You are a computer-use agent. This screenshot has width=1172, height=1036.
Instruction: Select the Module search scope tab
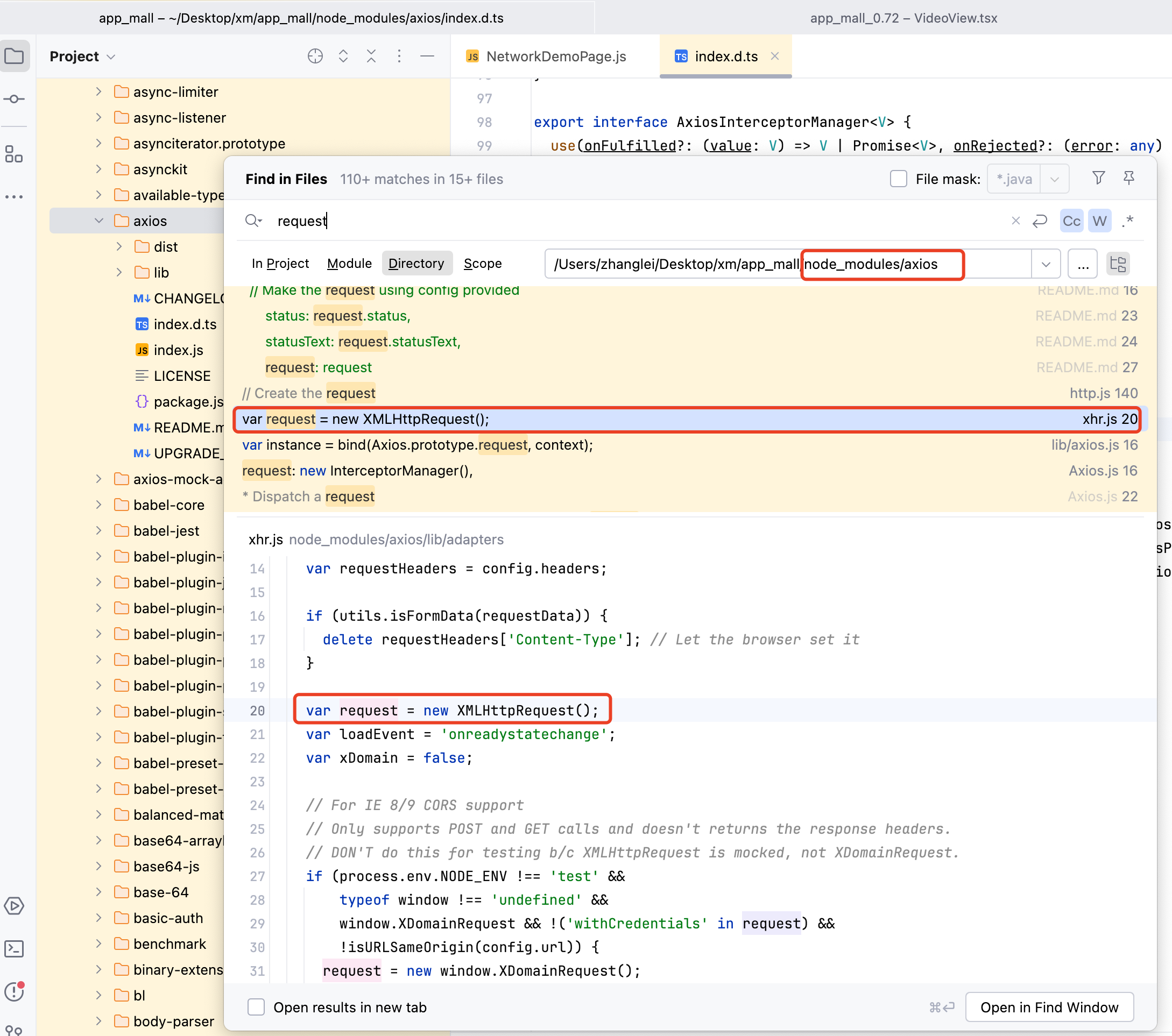coord(349,264)
